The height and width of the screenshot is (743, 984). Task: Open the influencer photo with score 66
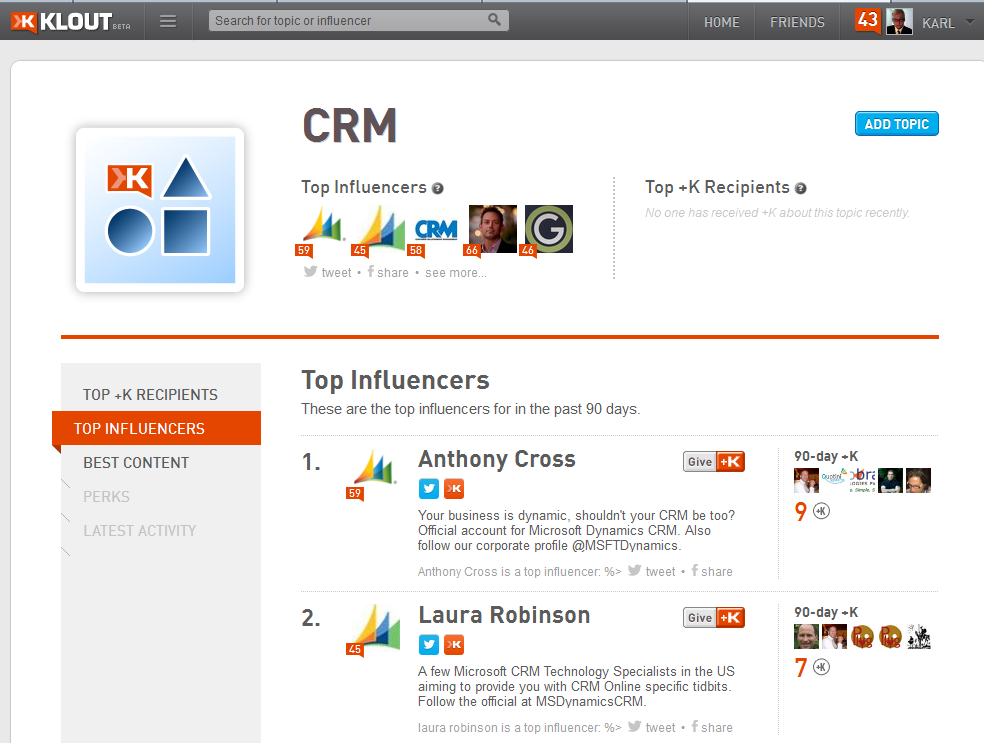pos(492,229)
